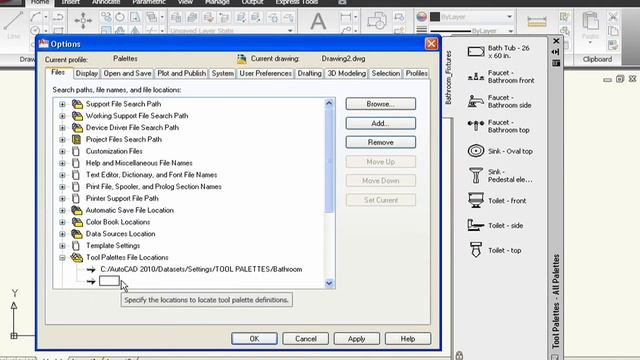
Task: Expand Support File Search Path node
Action: 62,104
